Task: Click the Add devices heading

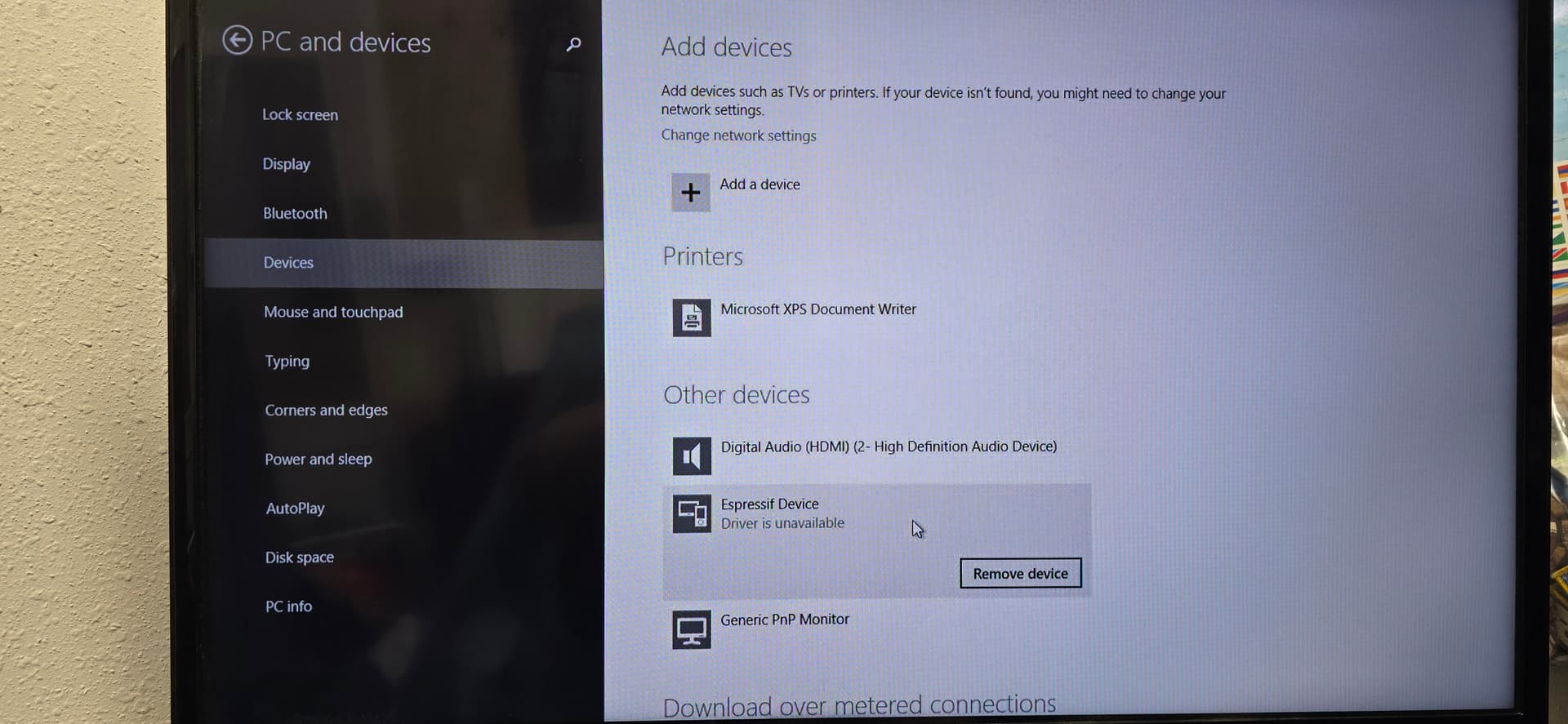Action: tap(727, 47)
